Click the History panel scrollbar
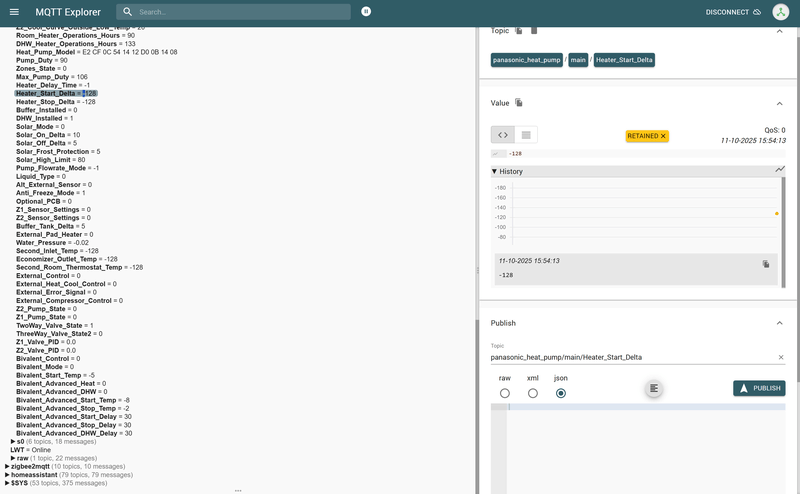The image size is (800, 494). [x=783, y=232]
